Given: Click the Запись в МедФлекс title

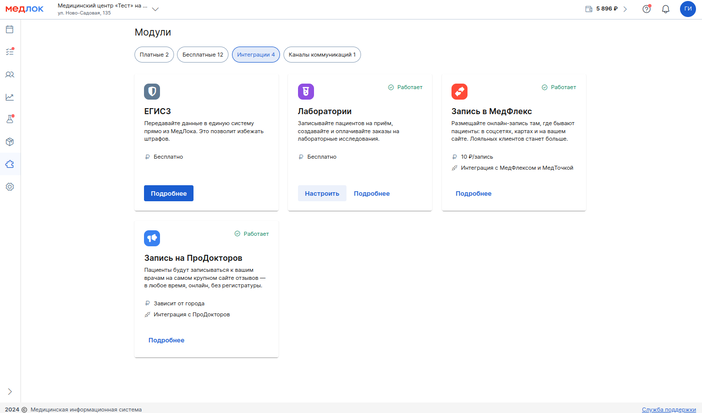Looking at the screenshot, I should click(492, 111).
